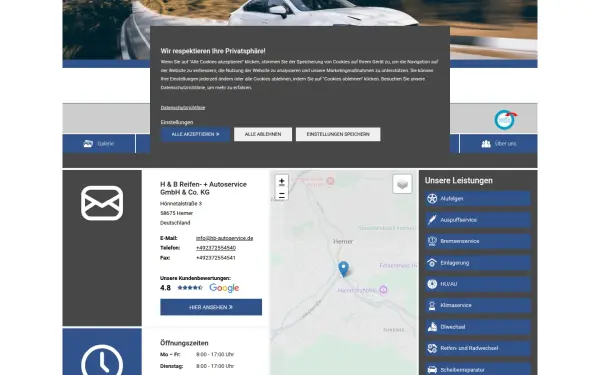The width and height of the screenshot is (600, 375).
Task: Open Reifen- und Radwechsel service
Action: pyautogui.click(x=478, y=348)
